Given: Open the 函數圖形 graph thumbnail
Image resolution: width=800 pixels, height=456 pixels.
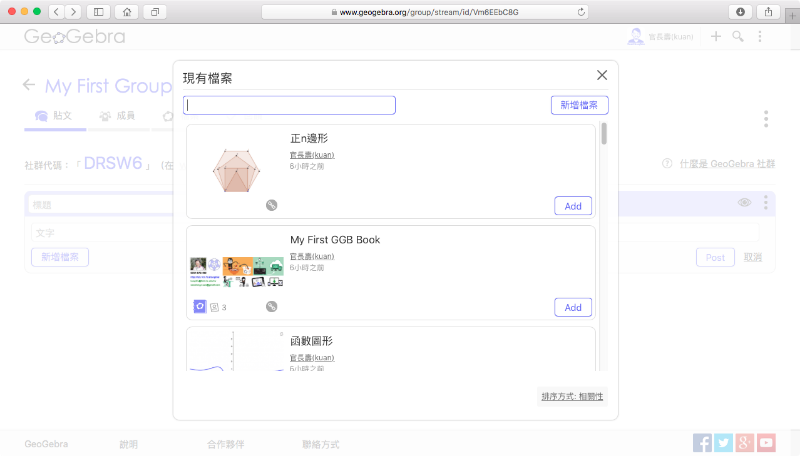Looking at the screenshot, I should [237, 350].
